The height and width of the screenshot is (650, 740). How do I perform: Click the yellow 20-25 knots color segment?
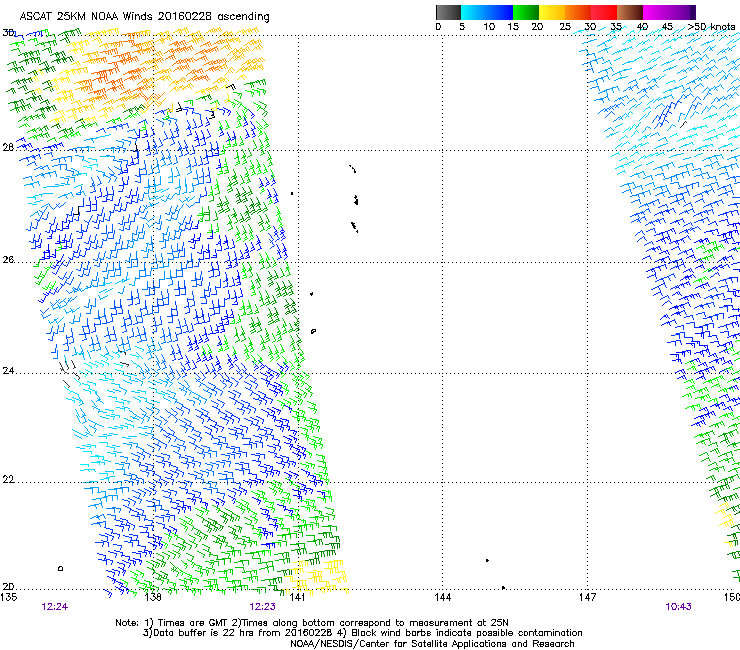point(552,12)
